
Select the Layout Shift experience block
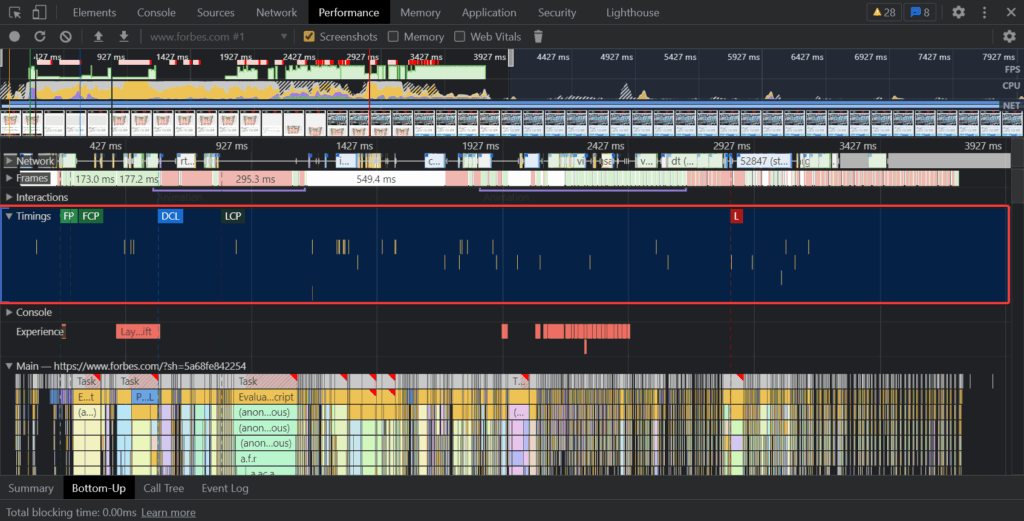[138, 332]
